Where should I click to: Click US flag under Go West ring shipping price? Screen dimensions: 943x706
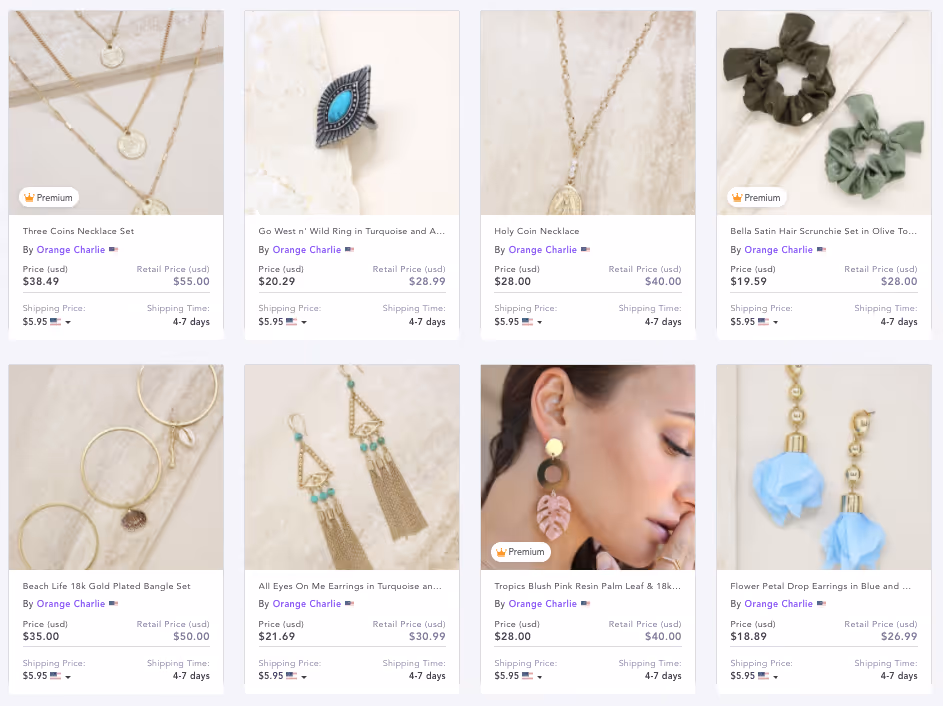click(x=292, y=322)
